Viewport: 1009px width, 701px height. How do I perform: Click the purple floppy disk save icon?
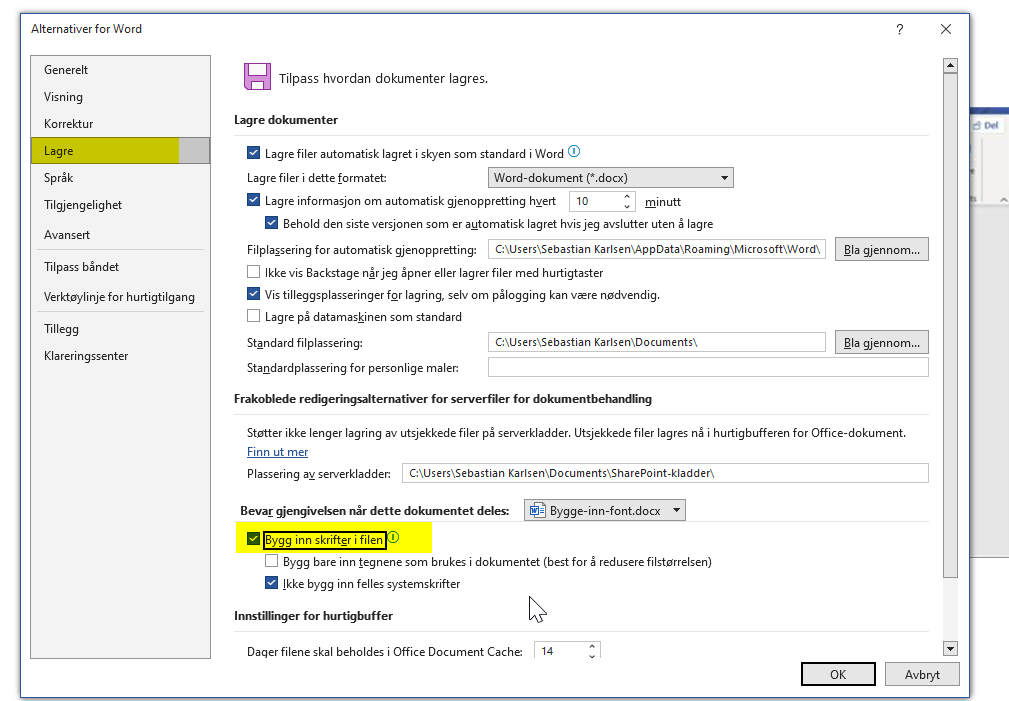(x=257, y=77)
